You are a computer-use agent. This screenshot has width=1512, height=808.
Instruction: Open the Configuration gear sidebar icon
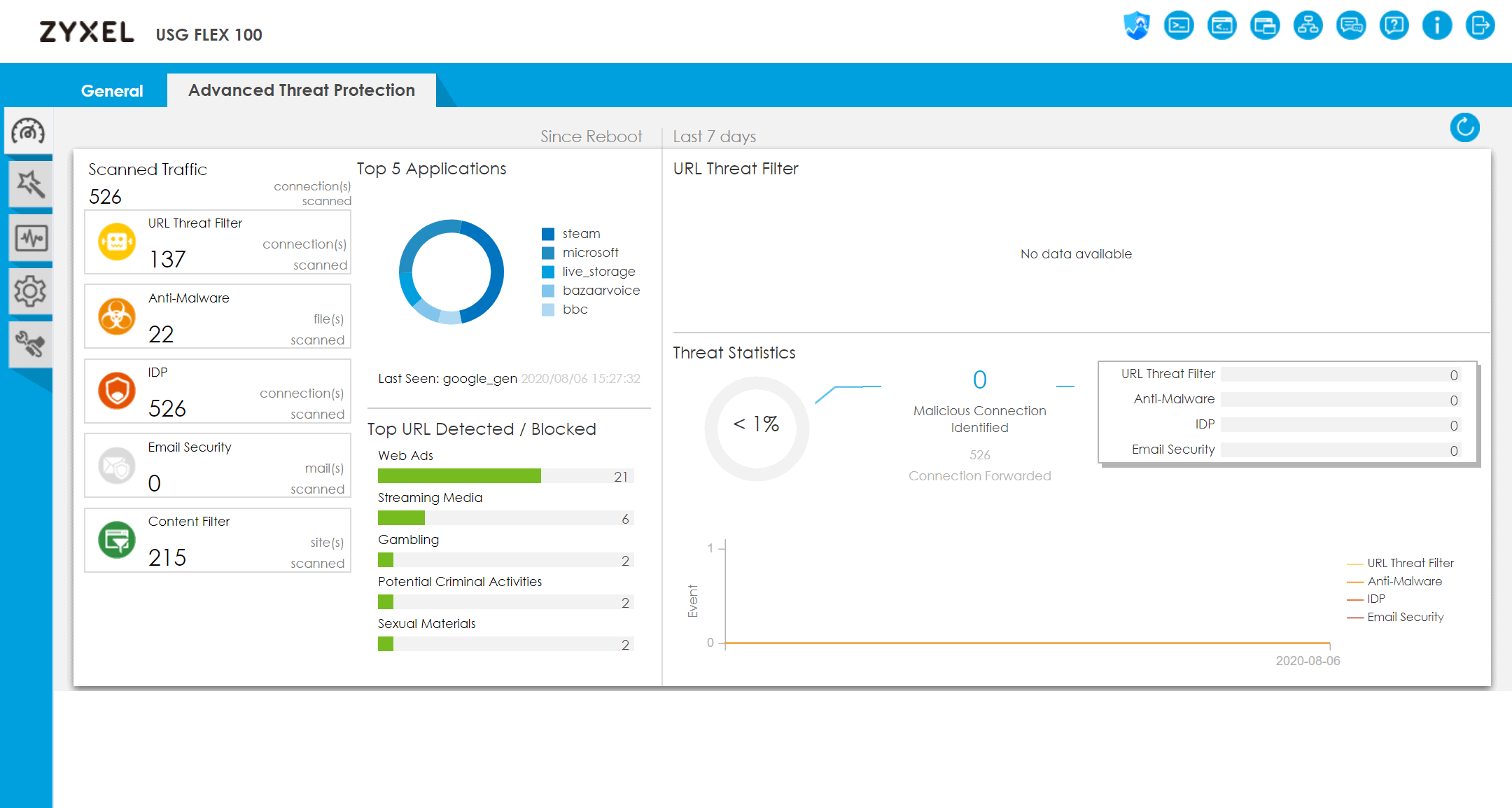tap(29, 291)
